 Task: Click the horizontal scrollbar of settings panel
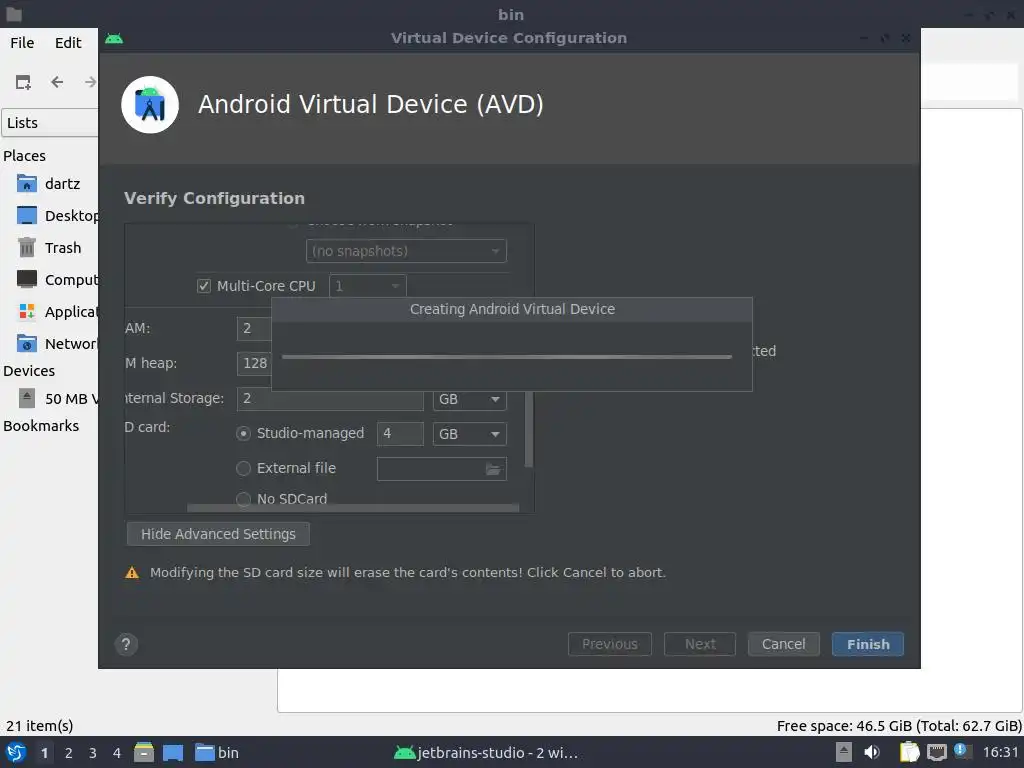353,507
